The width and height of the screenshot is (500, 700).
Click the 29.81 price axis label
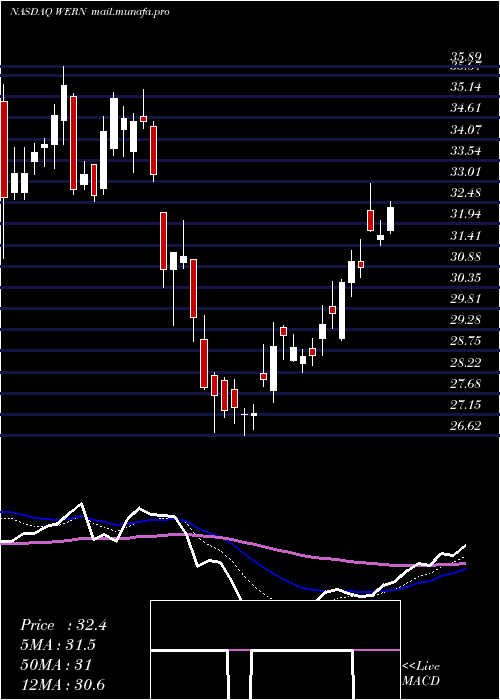click(466, 299)
